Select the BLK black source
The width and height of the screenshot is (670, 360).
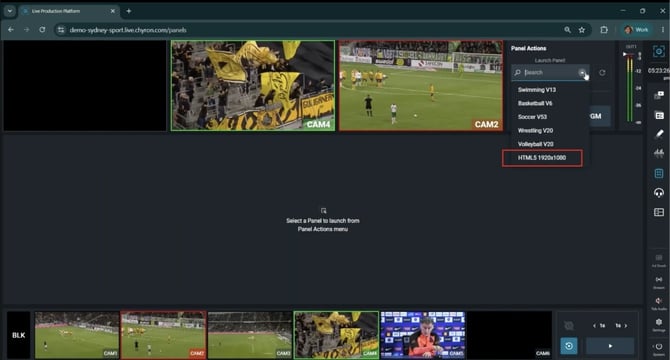click(x=18, y=335)
